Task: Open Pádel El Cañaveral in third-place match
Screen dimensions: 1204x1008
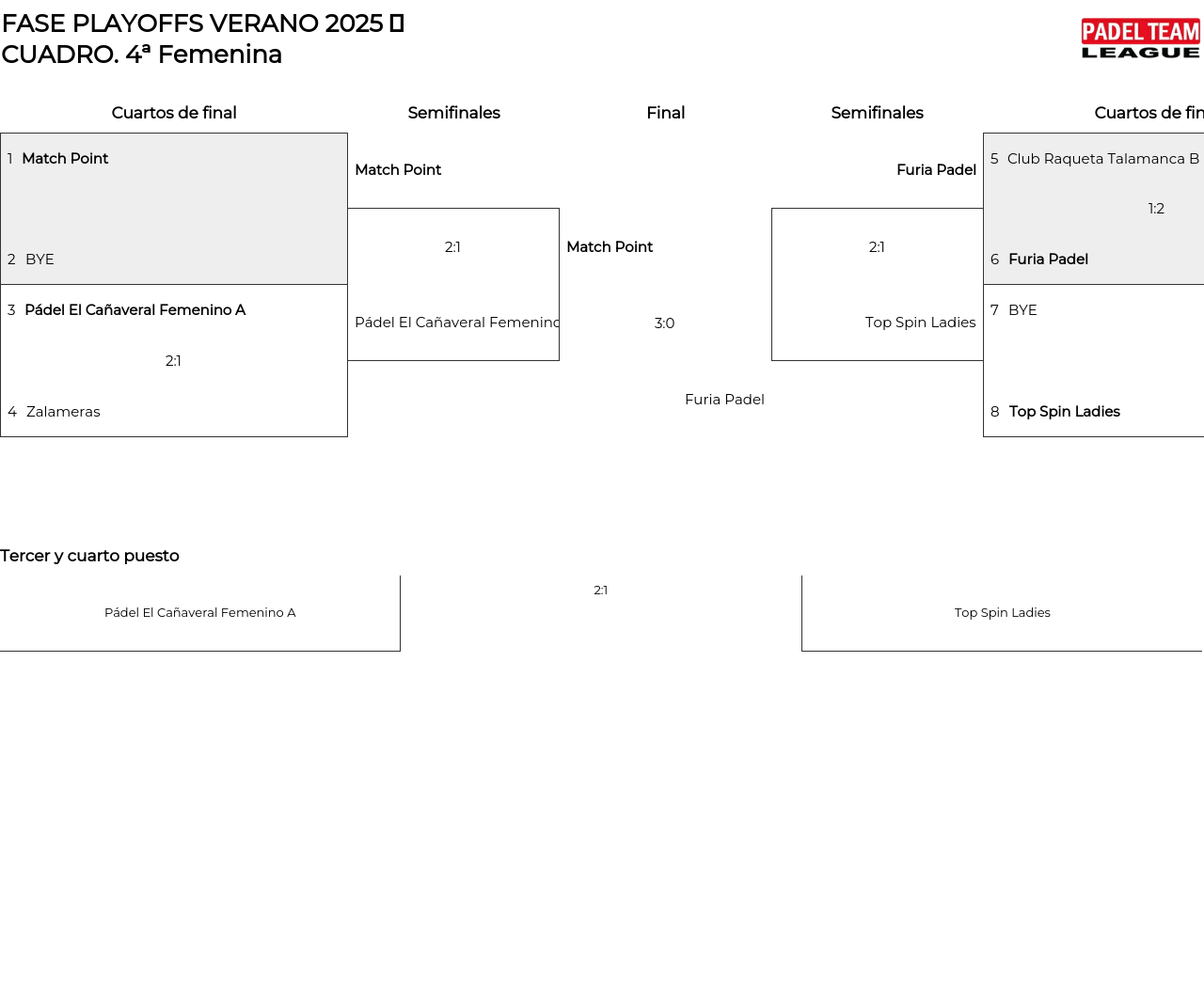Action: (199, 613)
